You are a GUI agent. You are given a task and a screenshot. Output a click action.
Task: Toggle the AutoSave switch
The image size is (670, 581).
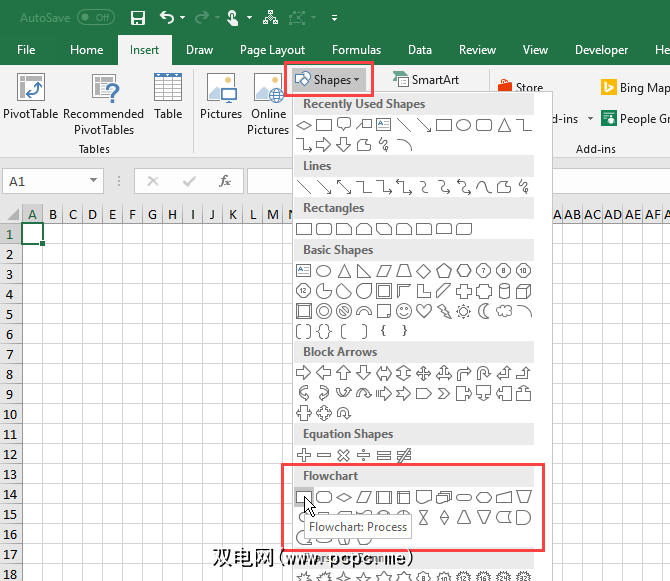[x=95, y=18]
